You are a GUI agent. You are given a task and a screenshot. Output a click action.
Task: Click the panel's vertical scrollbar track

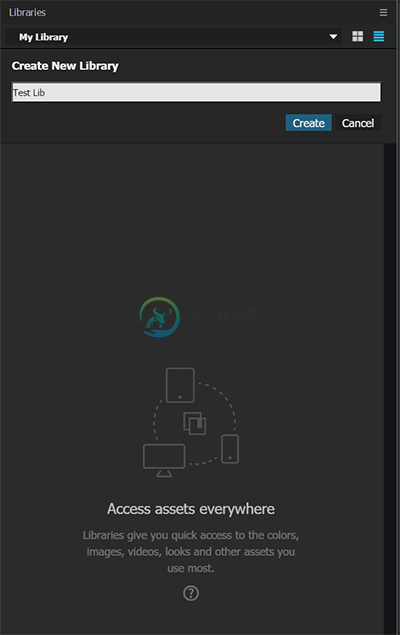coord(390,389)
